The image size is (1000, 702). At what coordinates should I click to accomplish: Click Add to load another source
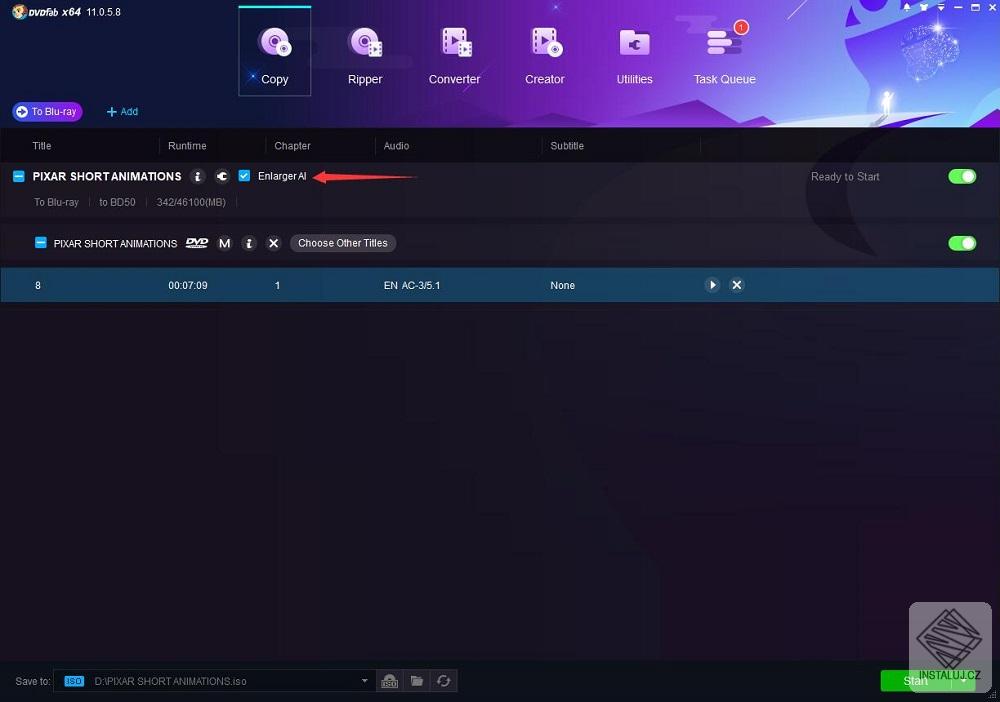click(x=121, y=111)
